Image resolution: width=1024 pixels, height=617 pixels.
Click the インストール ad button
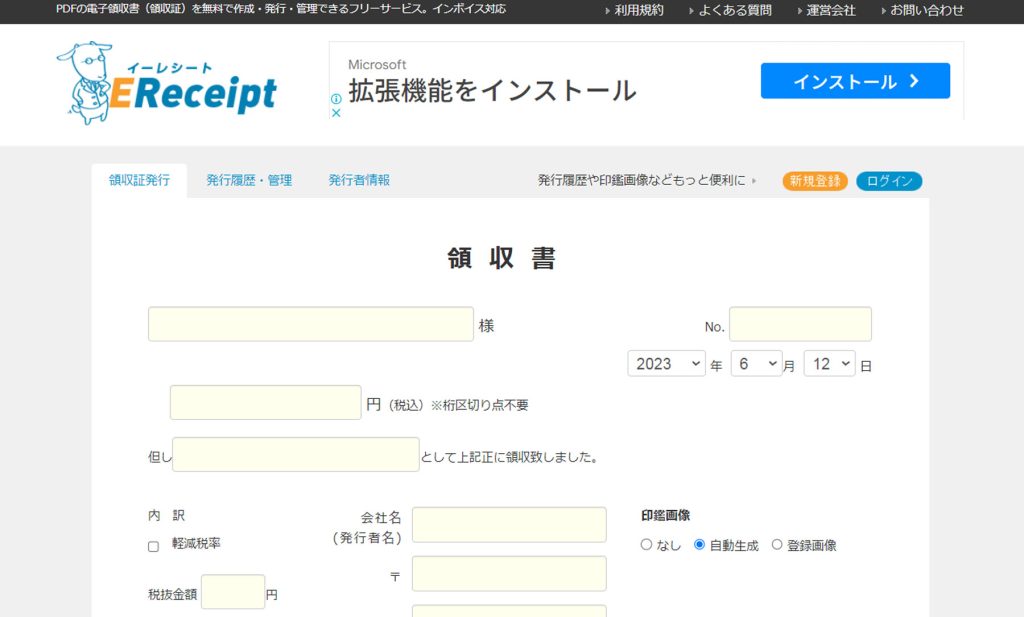(x=855, y=81)
